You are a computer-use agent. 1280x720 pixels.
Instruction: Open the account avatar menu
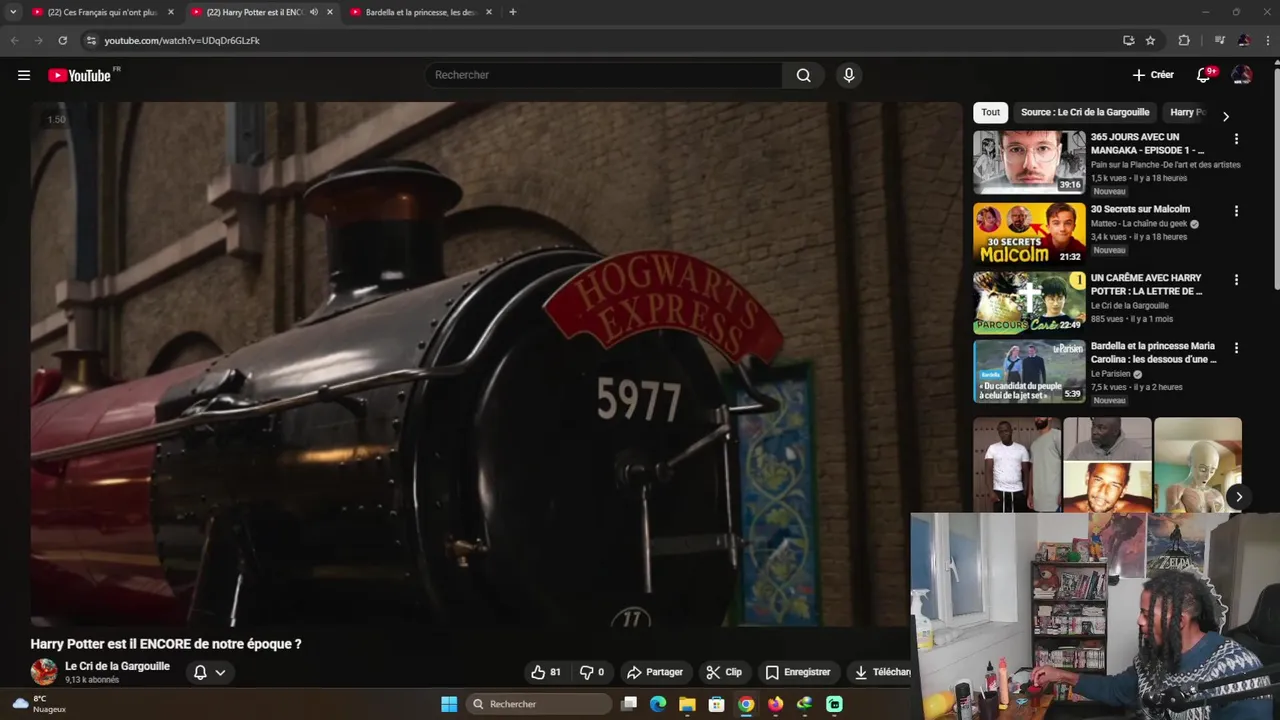(x=1242, y=75)
